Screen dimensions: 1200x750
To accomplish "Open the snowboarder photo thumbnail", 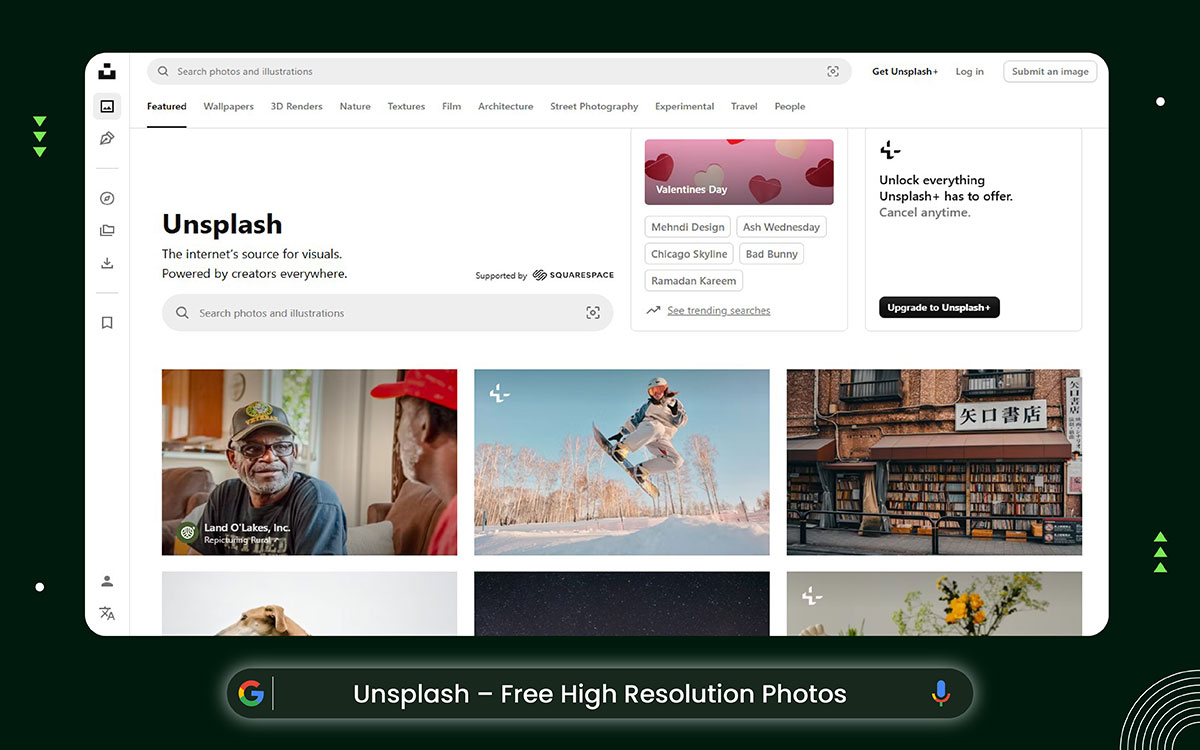I will [622, 462].
